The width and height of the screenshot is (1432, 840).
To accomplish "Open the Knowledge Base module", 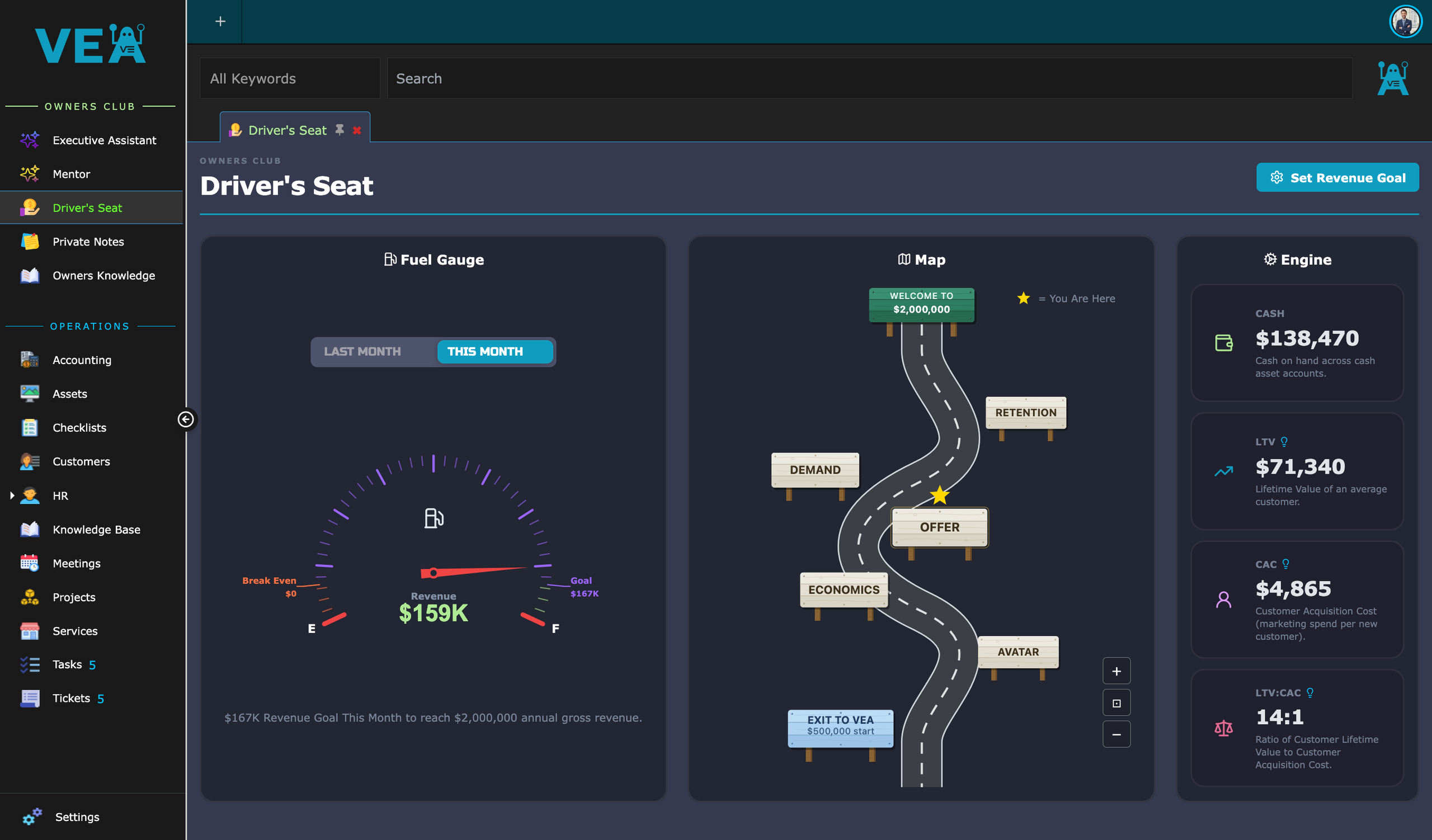I will (92, 529).
